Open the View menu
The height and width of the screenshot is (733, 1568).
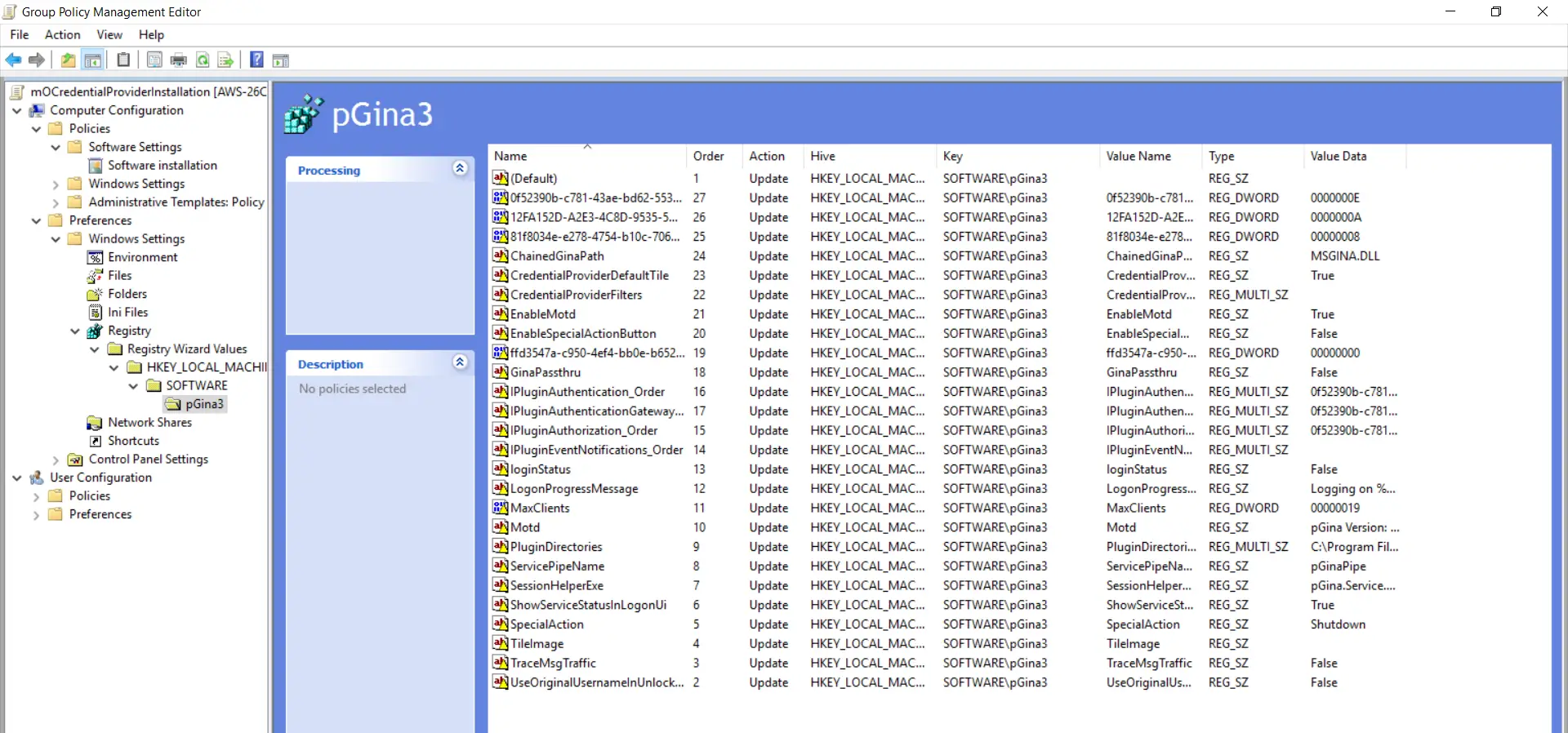click(x=109, y=34)
